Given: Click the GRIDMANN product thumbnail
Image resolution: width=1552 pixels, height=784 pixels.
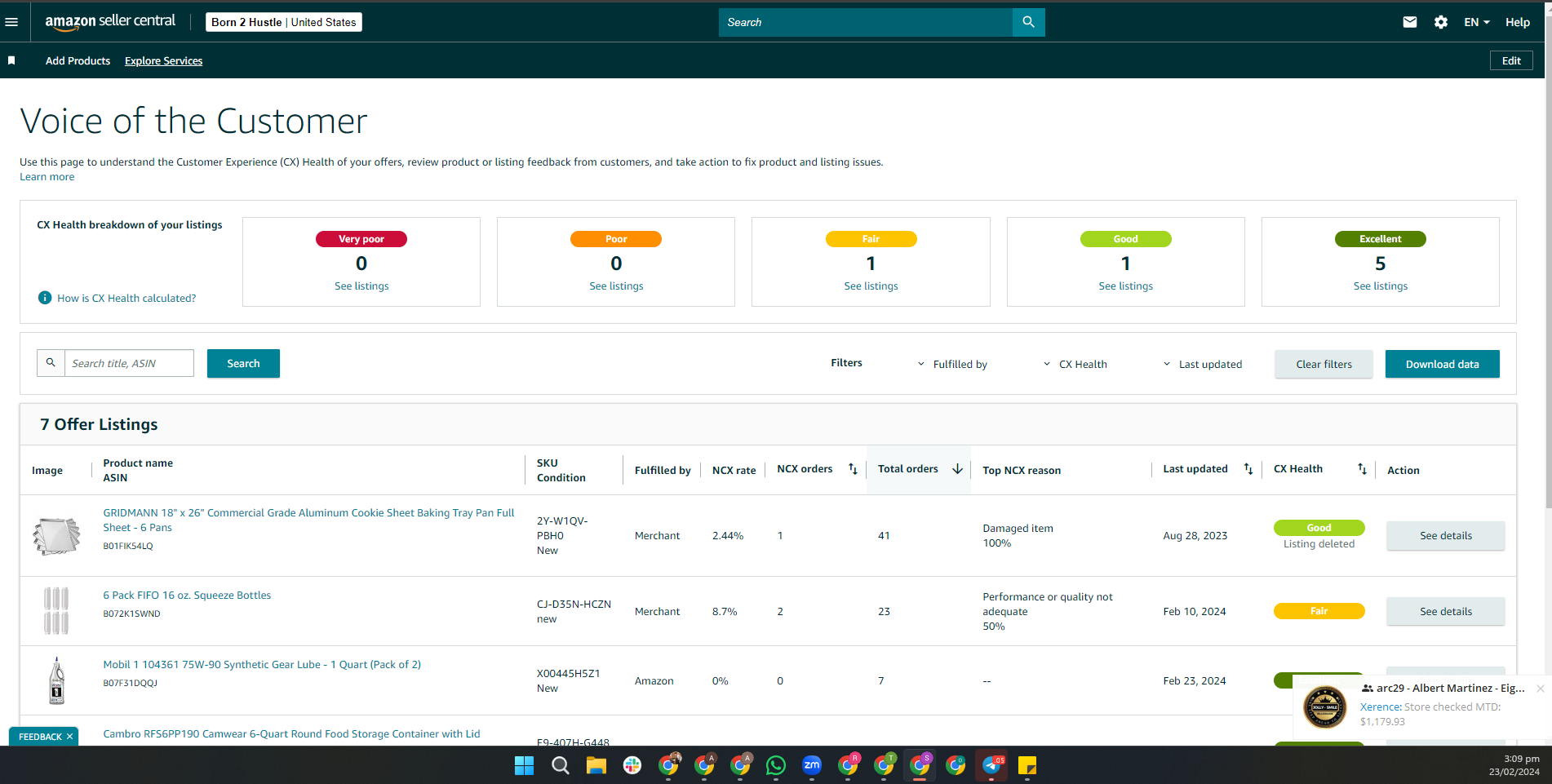Looking at the screenshot, I should click(x=56, y=535).
